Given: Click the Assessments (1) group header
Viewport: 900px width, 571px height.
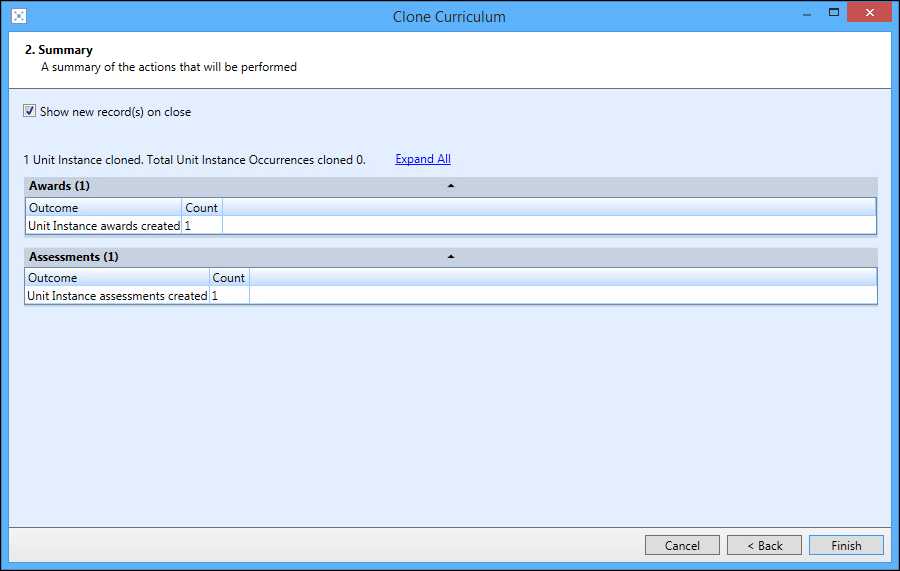Looking at the screenshot, I should (x=451, y=257).
